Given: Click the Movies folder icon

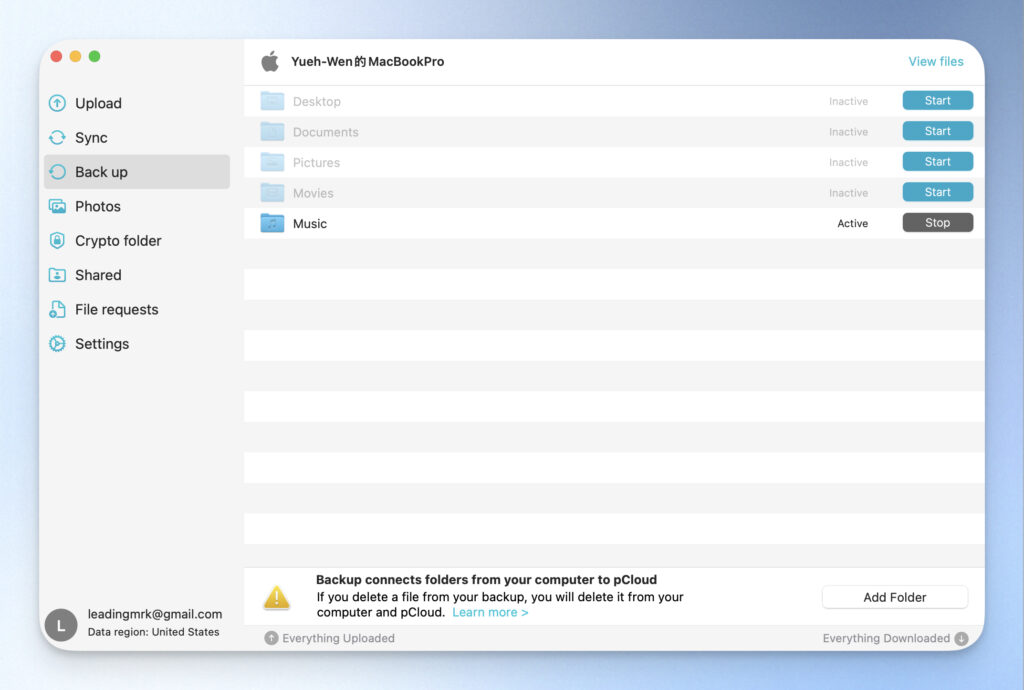Looking at the screenshot, I should pos(272,193).
